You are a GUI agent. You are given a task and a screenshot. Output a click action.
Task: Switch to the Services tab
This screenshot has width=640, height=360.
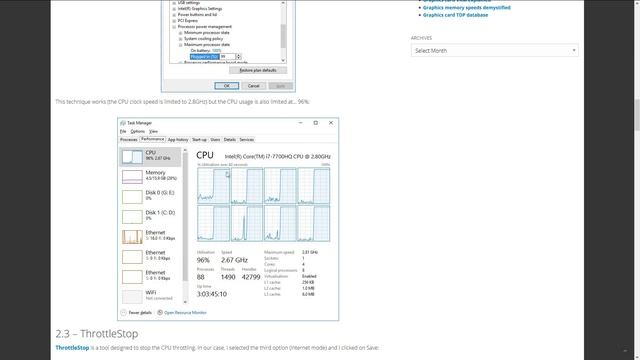(x=247, y=140)
